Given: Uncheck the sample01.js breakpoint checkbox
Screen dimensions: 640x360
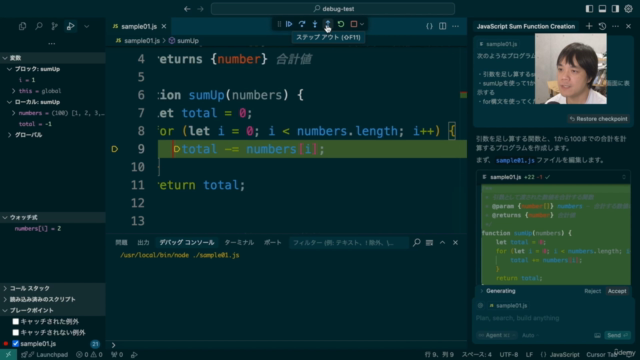Looking at the screenshot, I should tap(16, 344).
